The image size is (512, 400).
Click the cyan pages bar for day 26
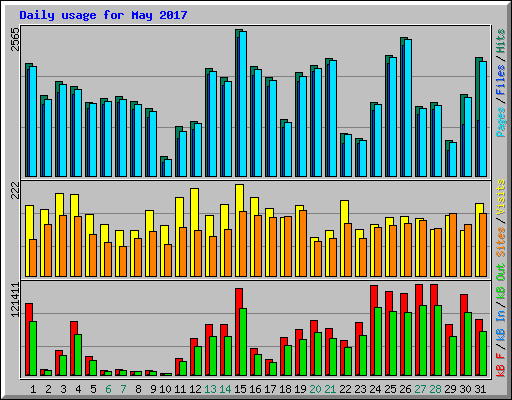[408, 108]
